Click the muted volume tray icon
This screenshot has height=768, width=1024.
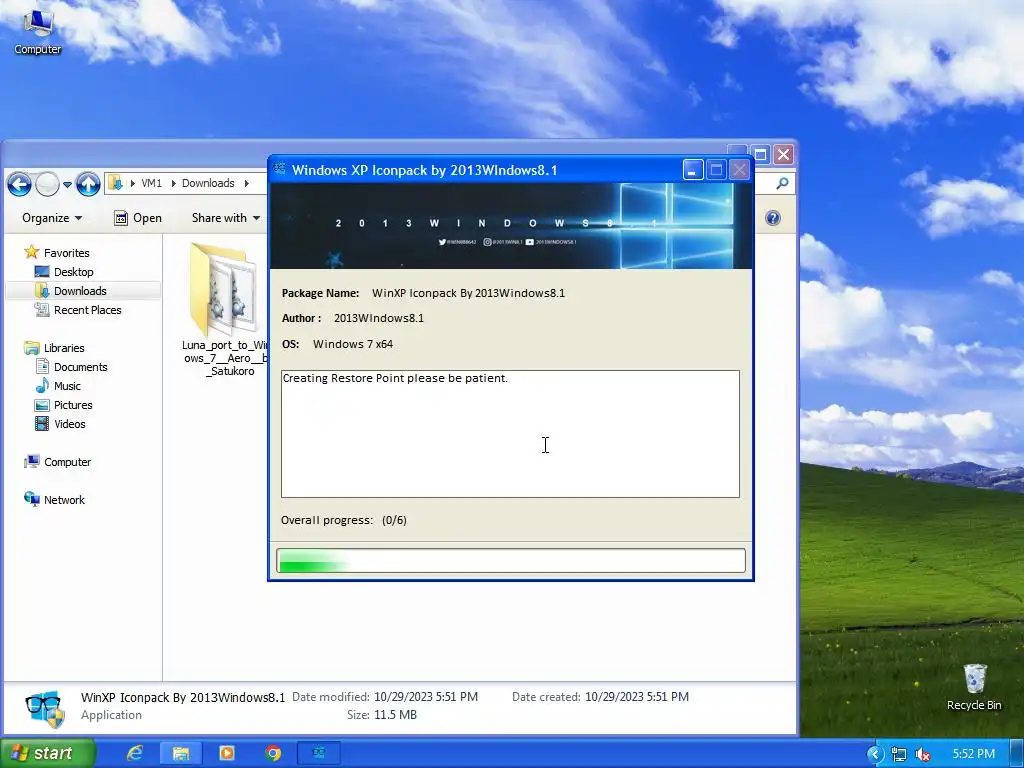pos(923,754)
